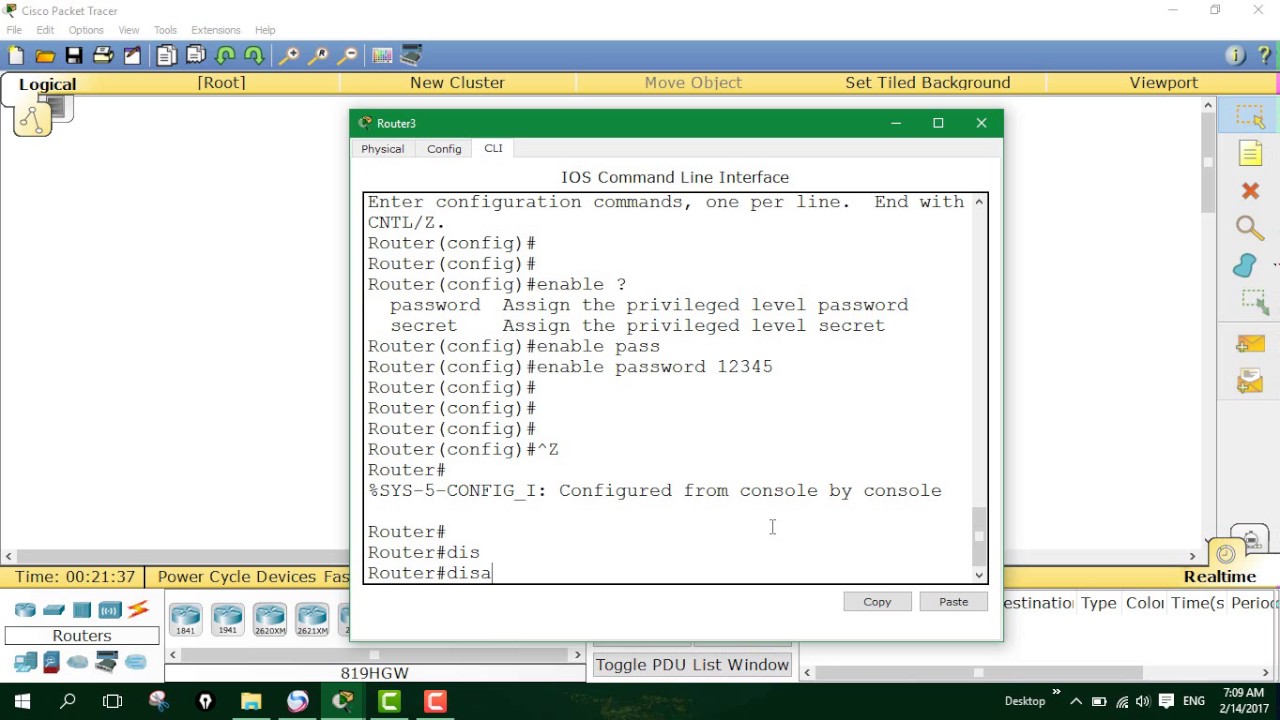Pick the 2620XM router model

269,620
